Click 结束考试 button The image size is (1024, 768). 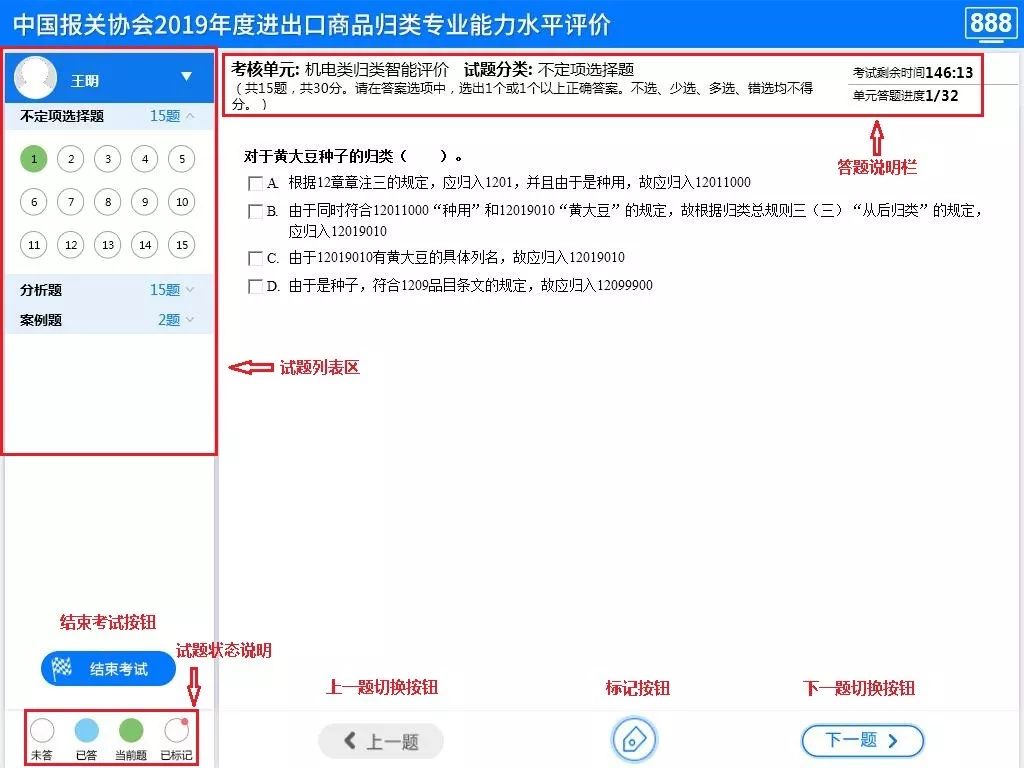click(x=108, y=669)
